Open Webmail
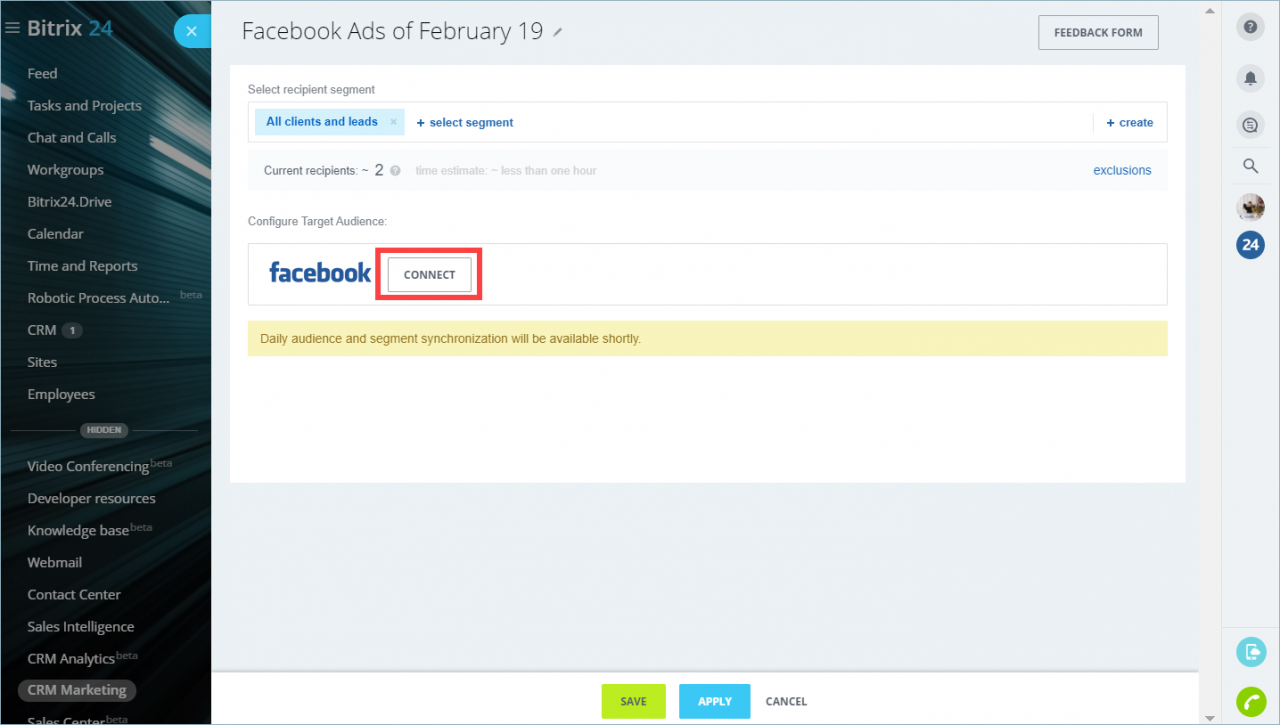 tap(55, 562)
